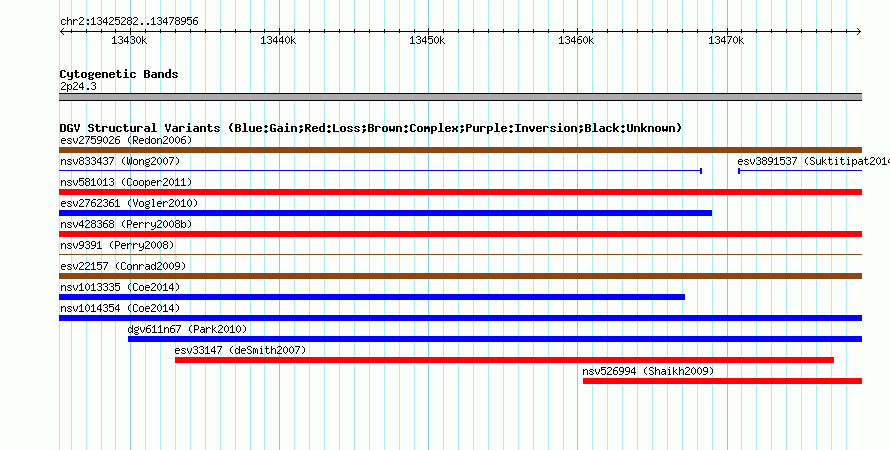
Task: Select the nsv833437 (Wong2007) thin blue line
Action: tap(381, 171)
